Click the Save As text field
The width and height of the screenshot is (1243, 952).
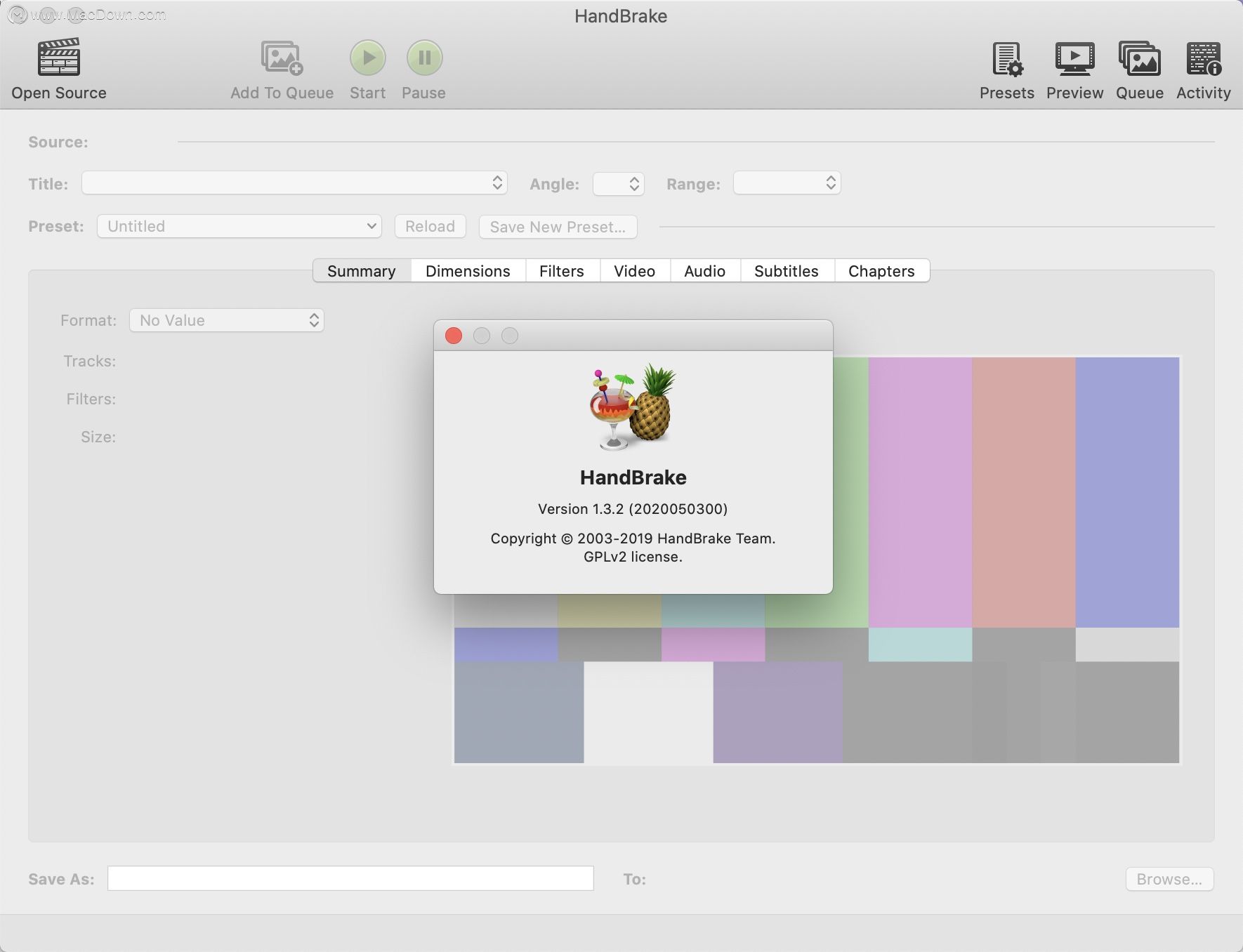point(350,878)
